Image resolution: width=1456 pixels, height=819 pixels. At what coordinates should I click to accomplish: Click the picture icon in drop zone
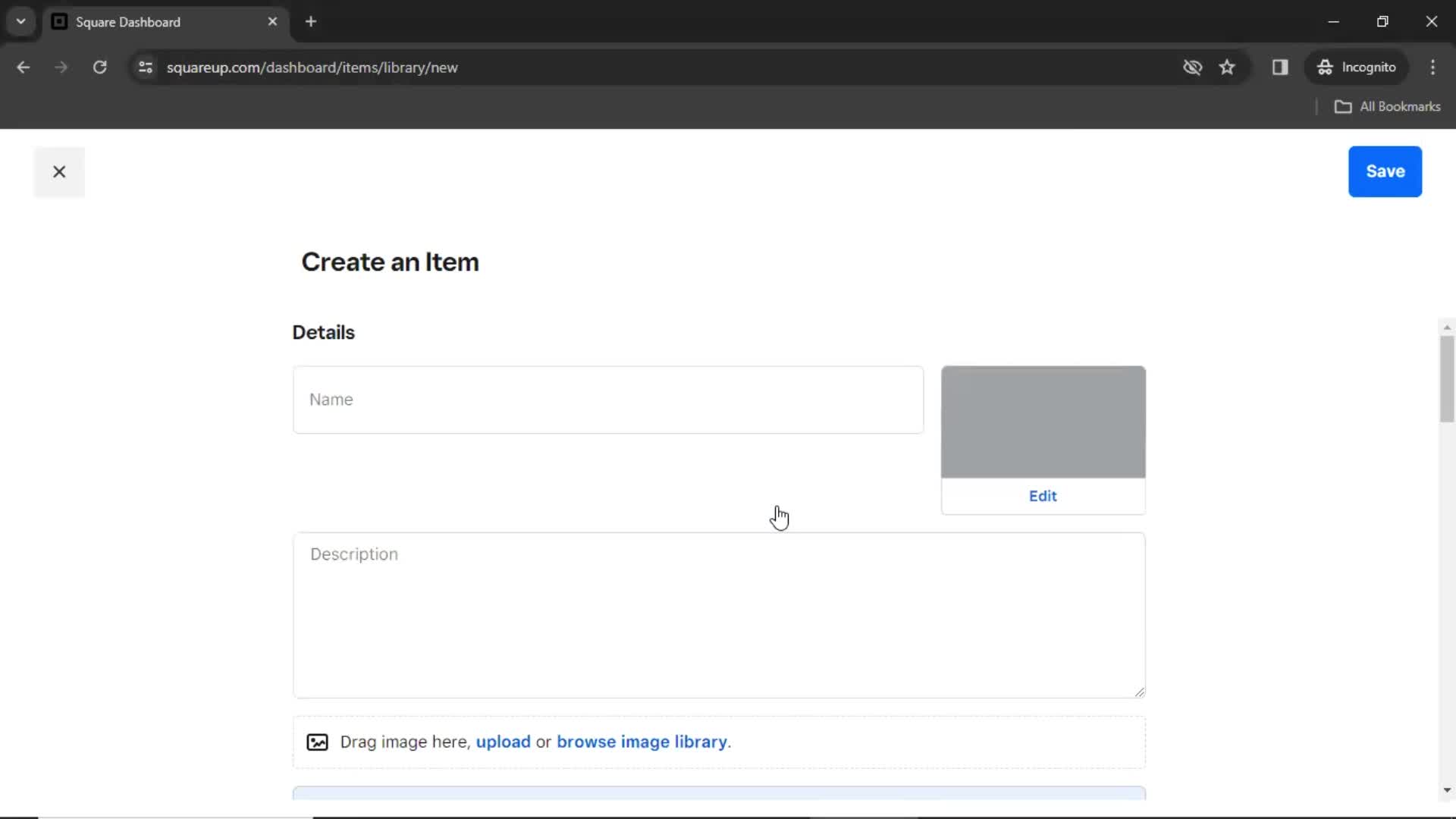tap(317, 742)
